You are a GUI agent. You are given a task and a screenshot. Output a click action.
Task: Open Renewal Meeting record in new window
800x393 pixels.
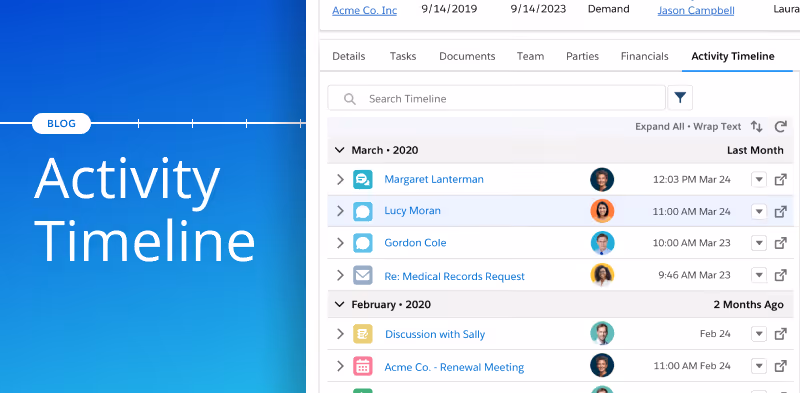[x=781, y=366]
